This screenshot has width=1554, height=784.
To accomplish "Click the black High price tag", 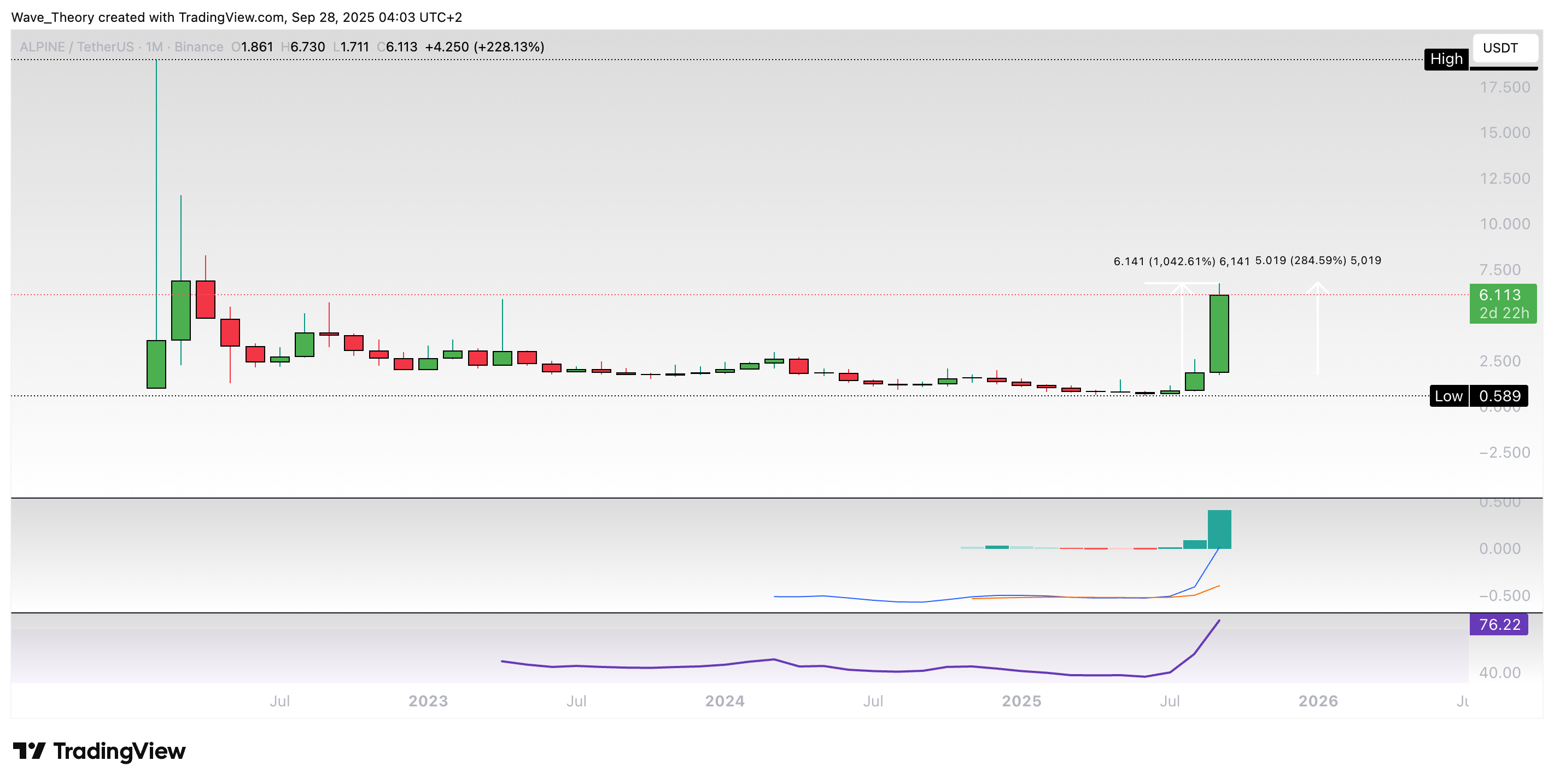I will click(1446, 59).
